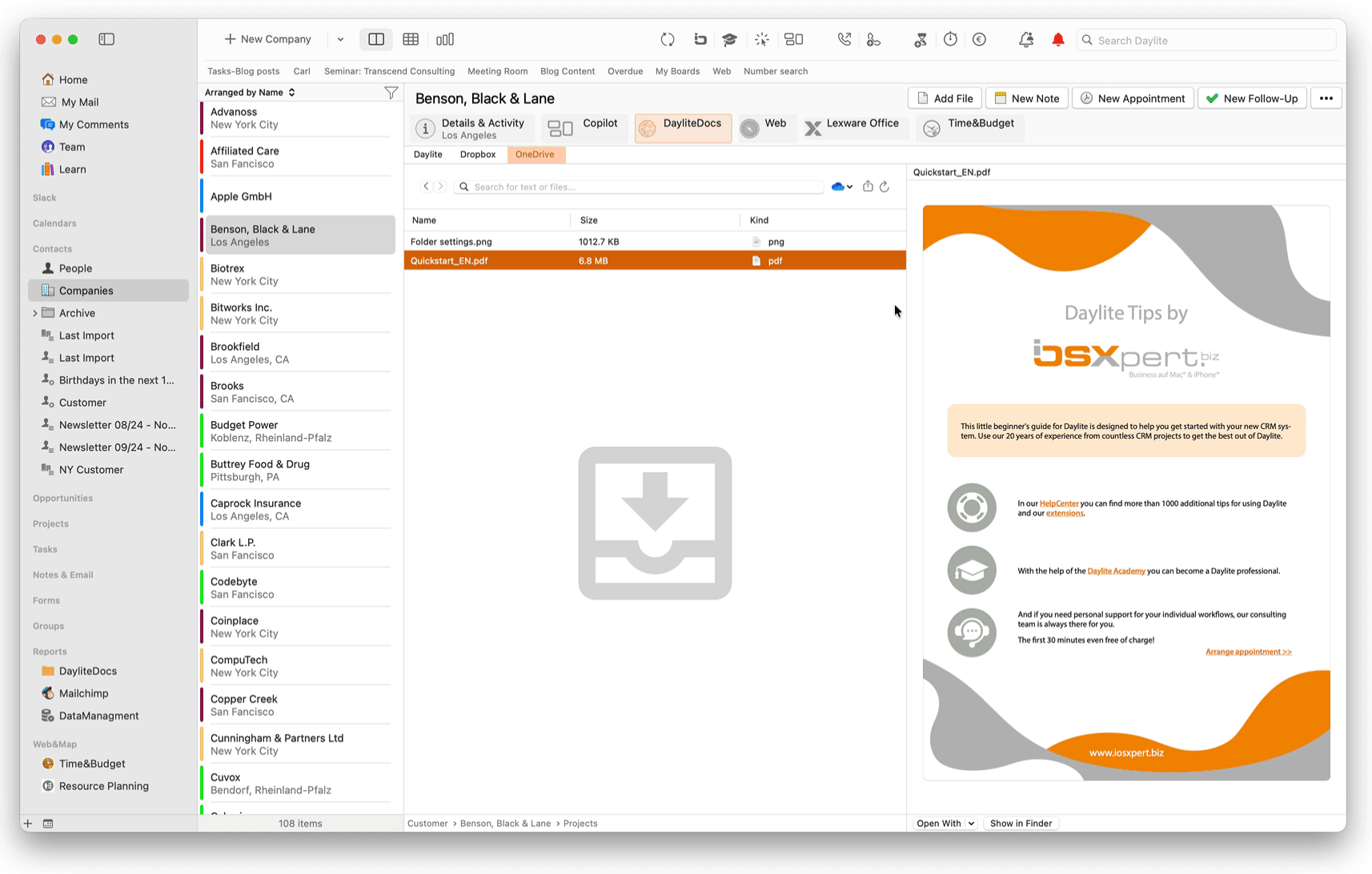Switch to table list view

[x=411, y=39]
